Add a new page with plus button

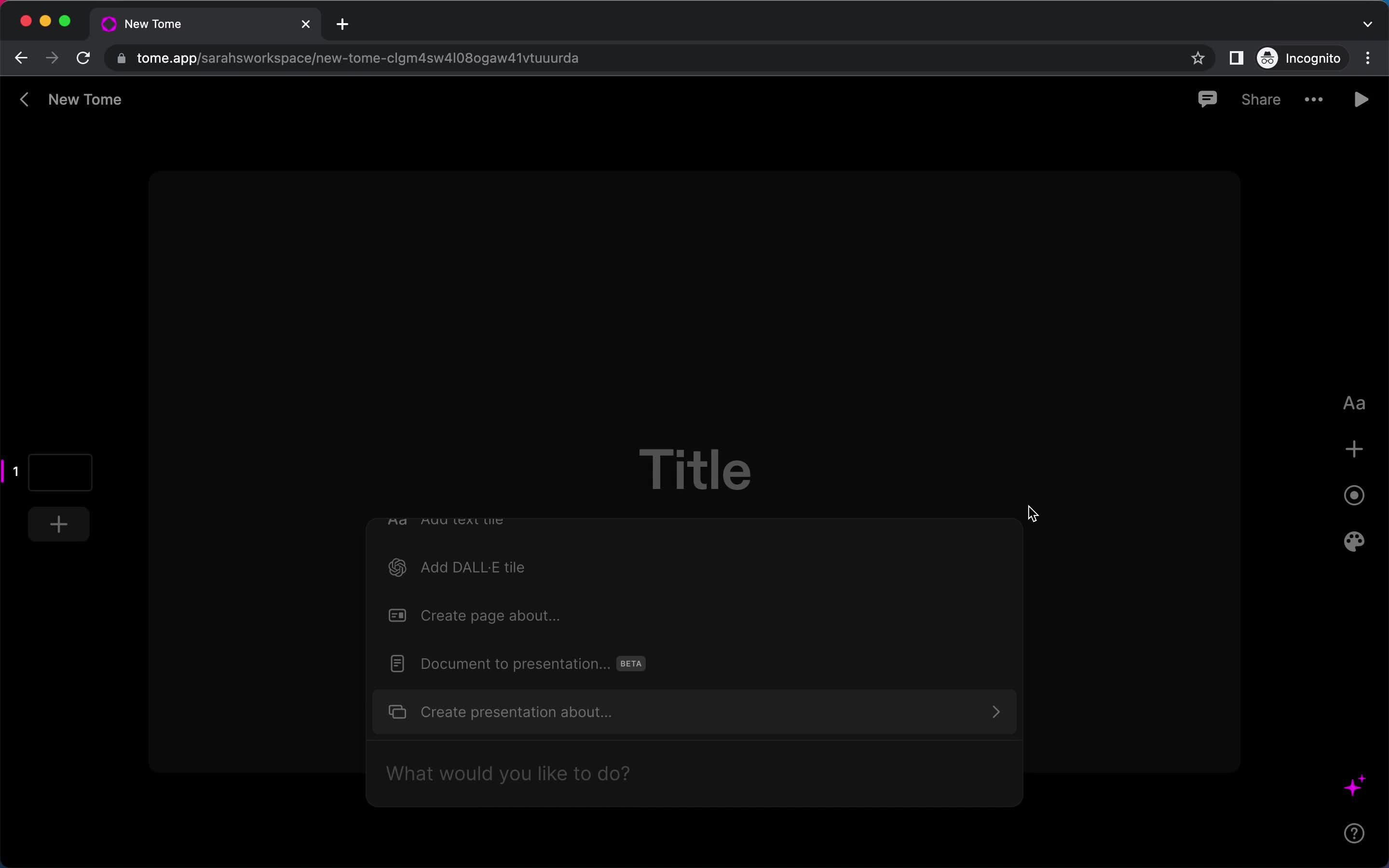pyautogui.click(x=58, y=524)
